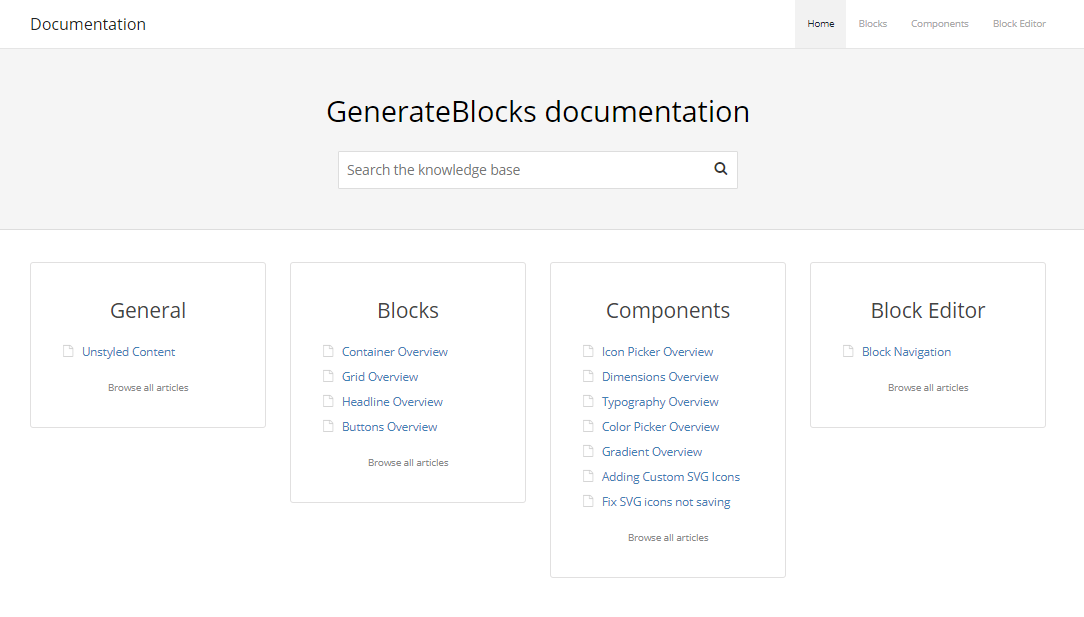The image size is (1084, 617).
Task: Click the document icon beside Typography Overview
Action: click(x=586, y=401)
